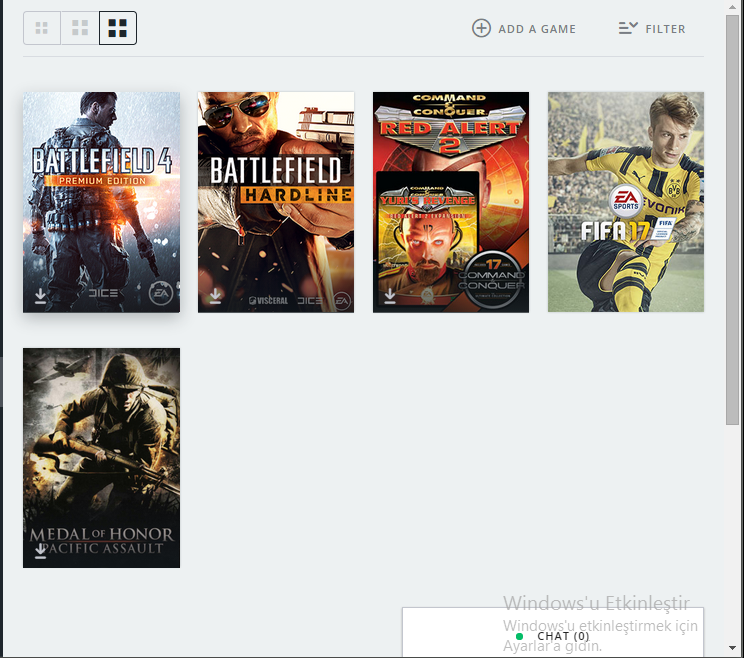
Task: Switch to medium tile view
Action: pos(80,28)
